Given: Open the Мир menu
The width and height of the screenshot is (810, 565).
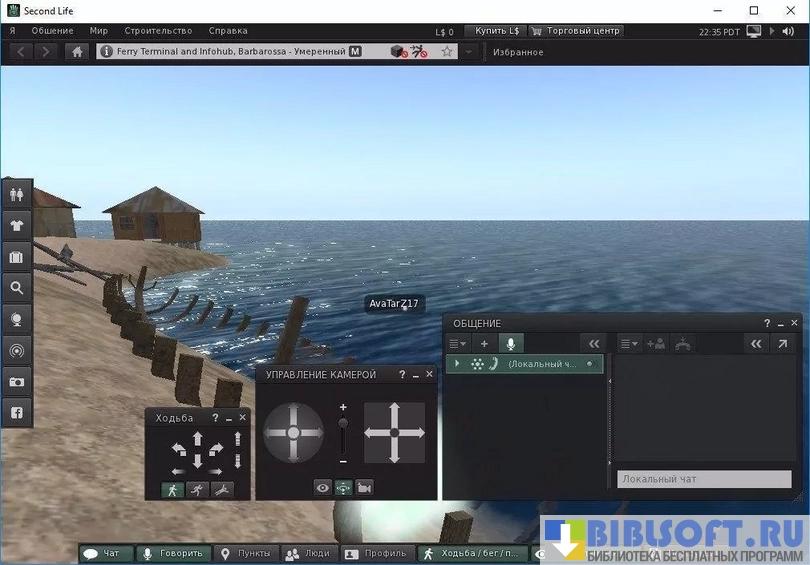Looking at the screenshot, I should 99,31.
